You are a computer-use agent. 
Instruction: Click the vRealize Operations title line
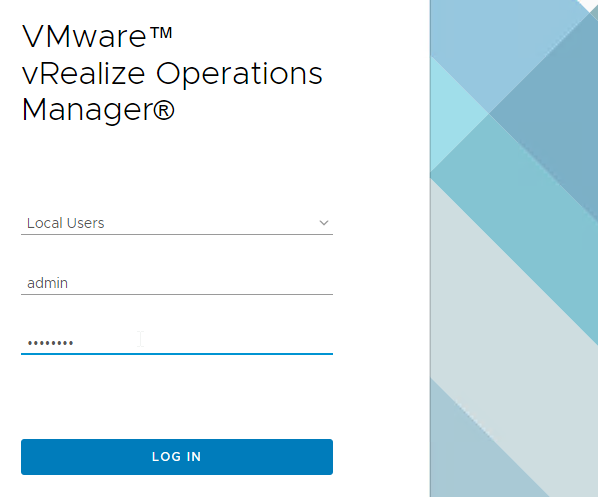[172, 74]
